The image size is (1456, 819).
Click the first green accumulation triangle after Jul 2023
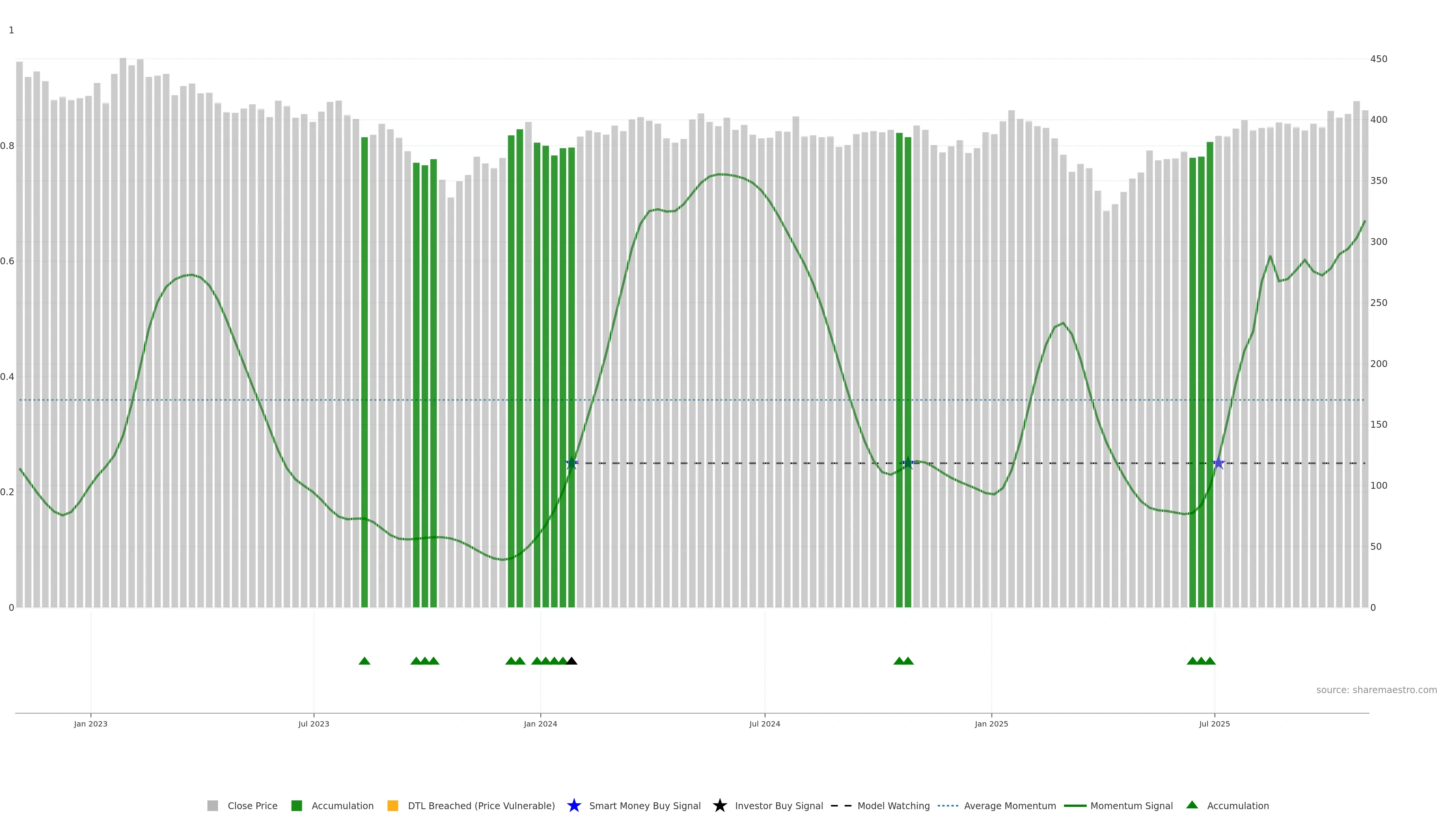click(364, 661)
